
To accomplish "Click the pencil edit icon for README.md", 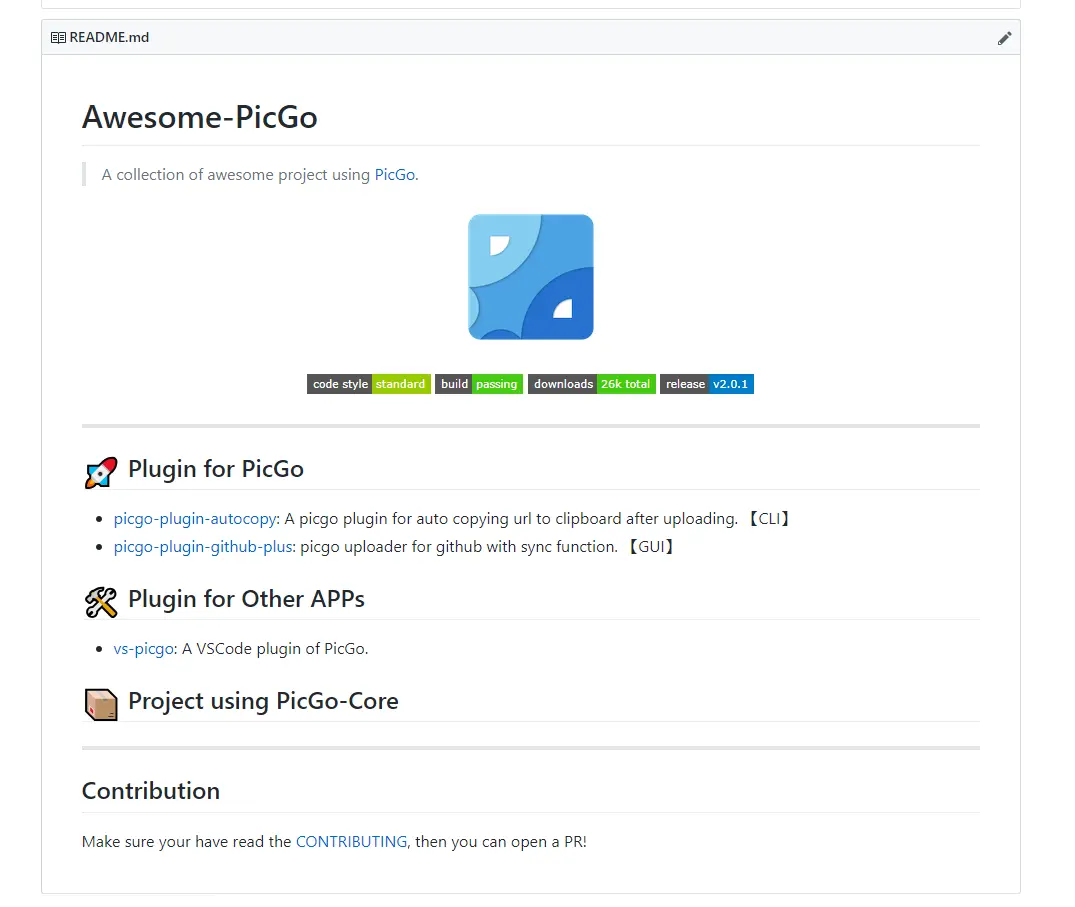I will [x=1004, y=38].
